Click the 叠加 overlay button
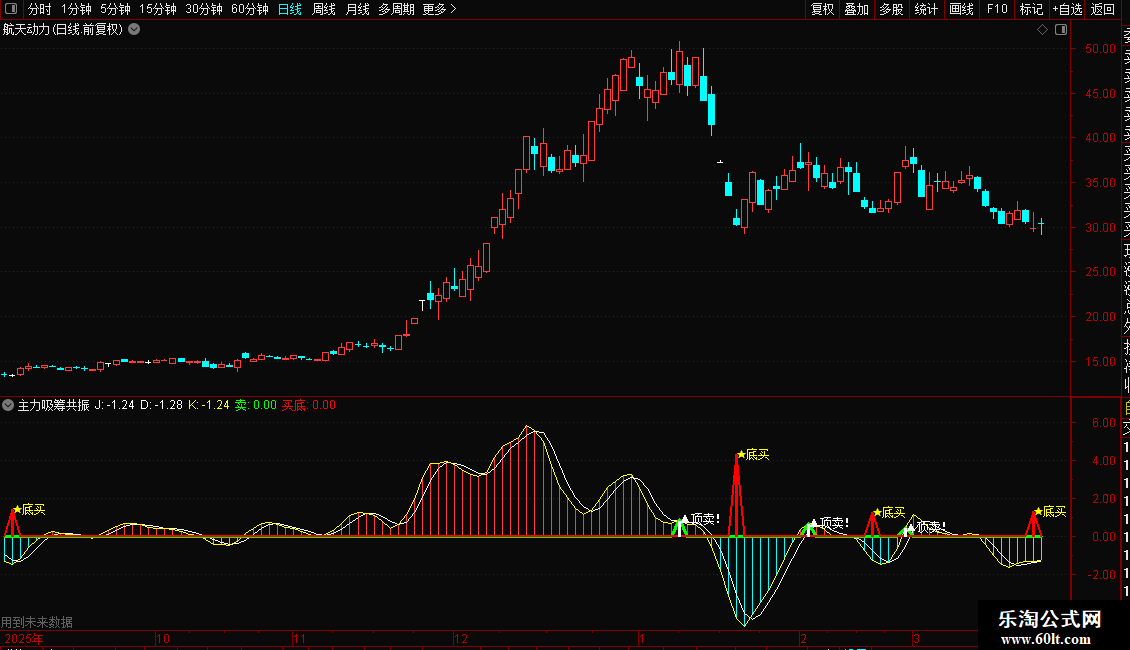Screen dimensions: 1130x650 pyautogui.click(x=856, y=9)
